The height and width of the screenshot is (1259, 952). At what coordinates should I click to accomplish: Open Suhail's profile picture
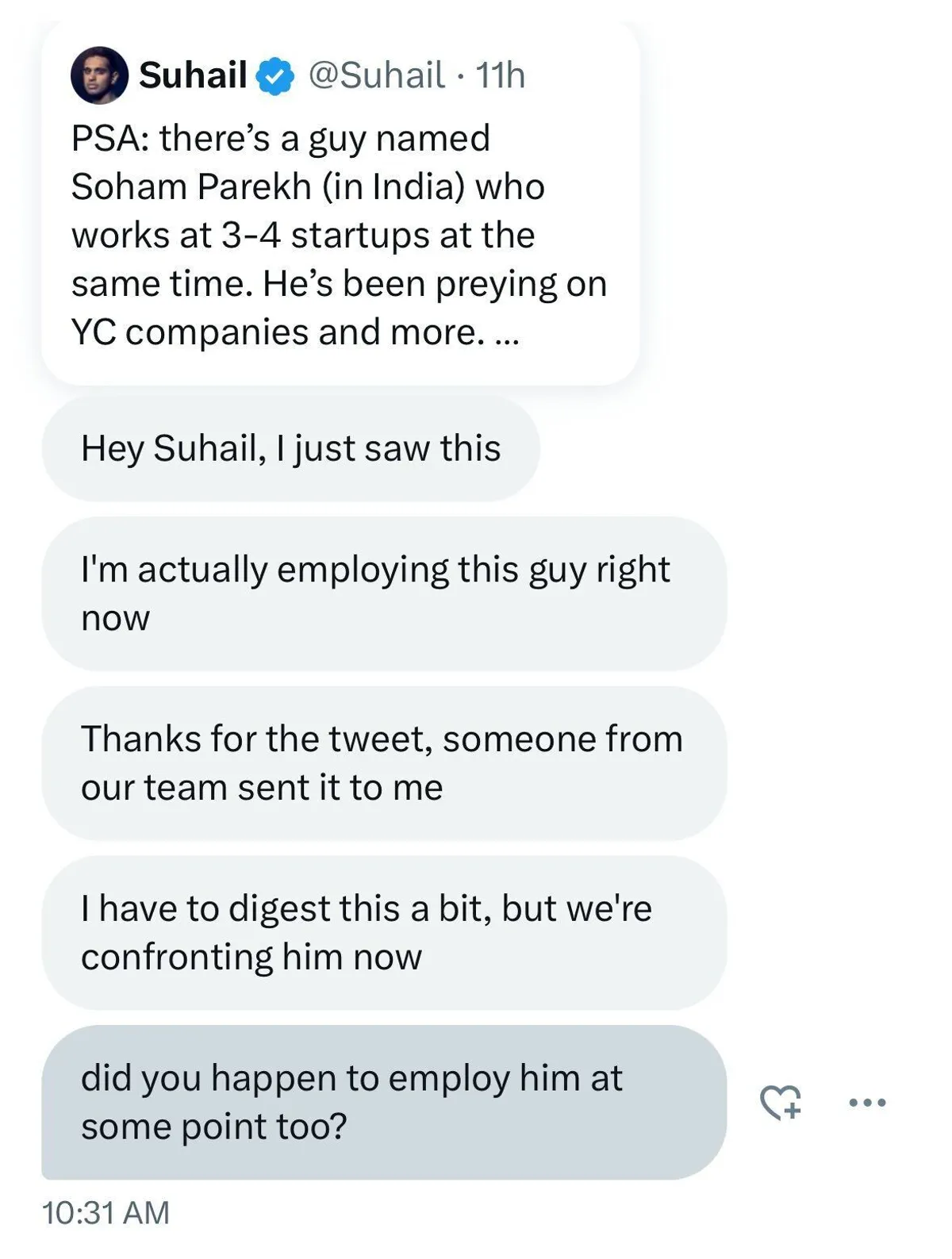coord(99,75)
